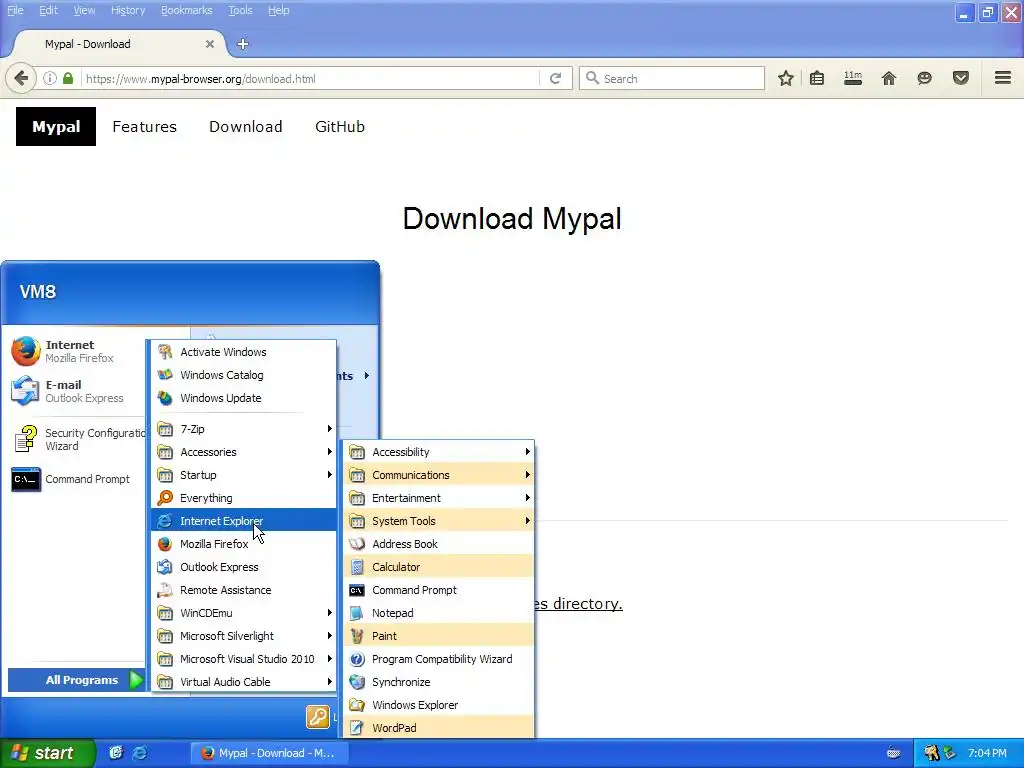Open a new tab with plus button
Viewport: 1024px width, 768px height.
click(243, 44)
